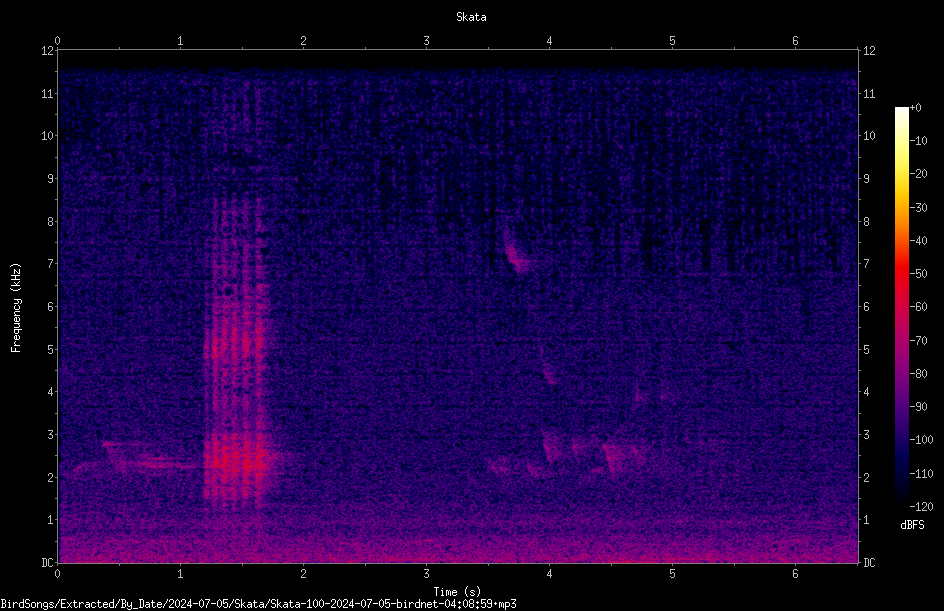Click the "-40" value on the color scale

click(x=918, y=241)
